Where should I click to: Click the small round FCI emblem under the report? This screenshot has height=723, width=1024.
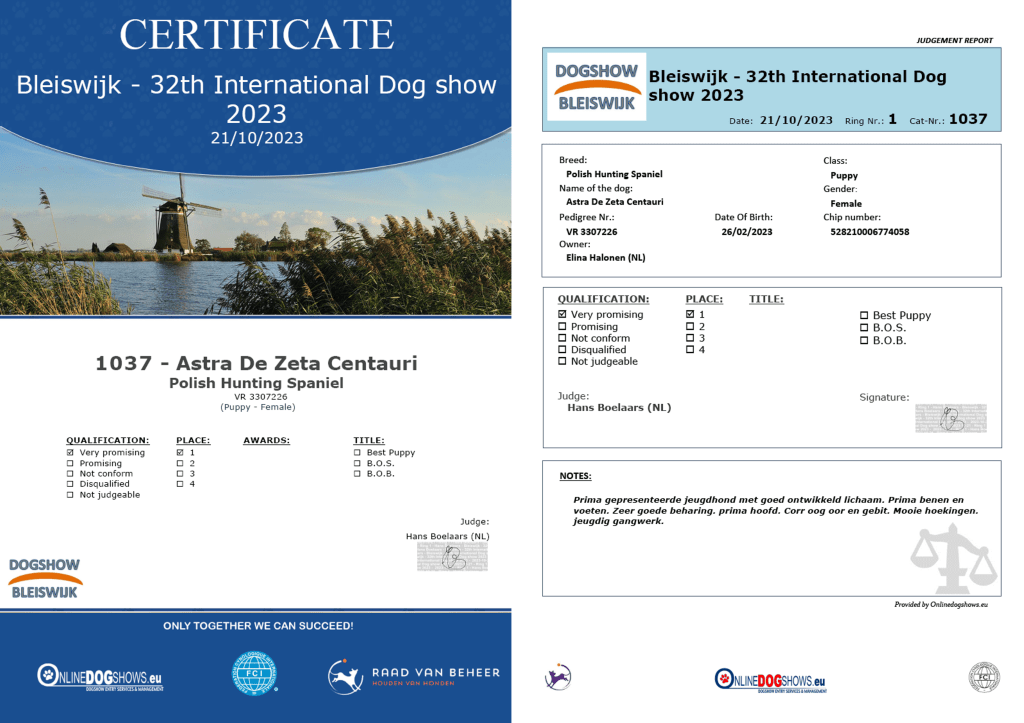(x=982, y=677)
